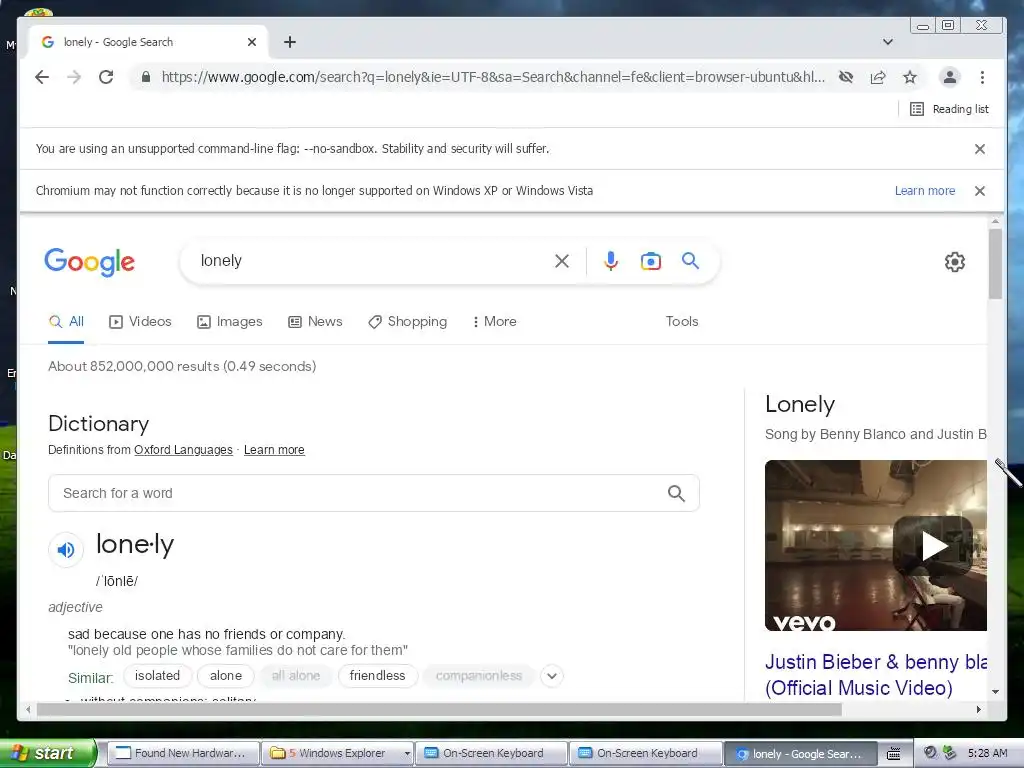The width and height of the screenshot is (1024, 768).
Task: Close the lonely - Google Search tab
Action: click(252, 42)
